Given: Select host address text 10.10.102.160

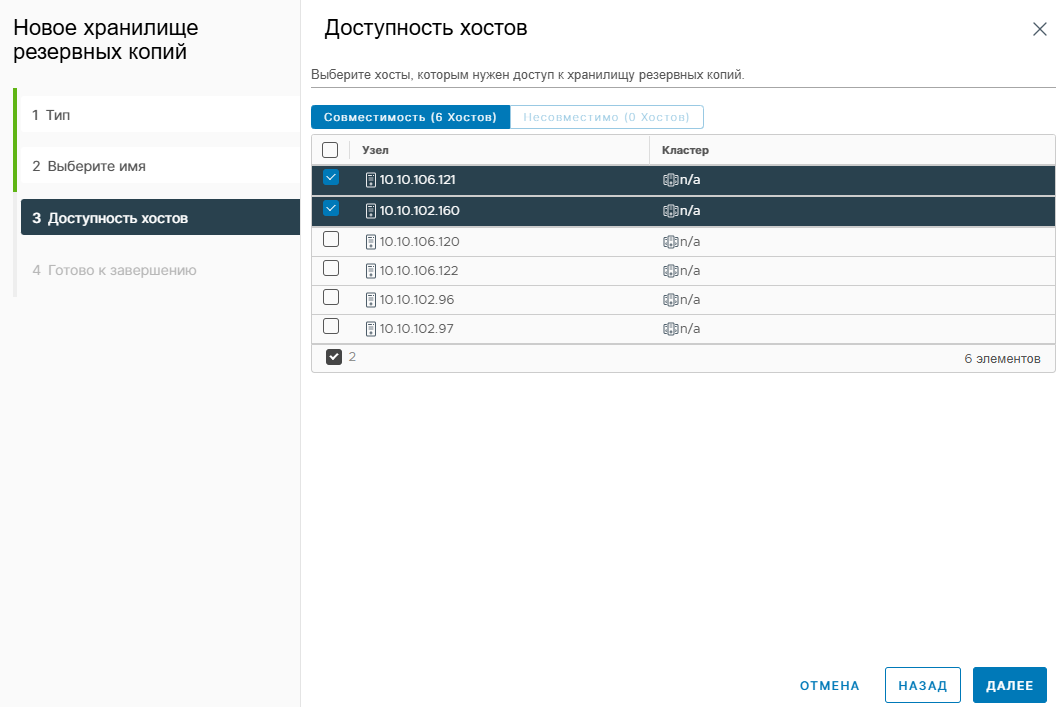Looking at the screenshot, I should pos(419,211).
